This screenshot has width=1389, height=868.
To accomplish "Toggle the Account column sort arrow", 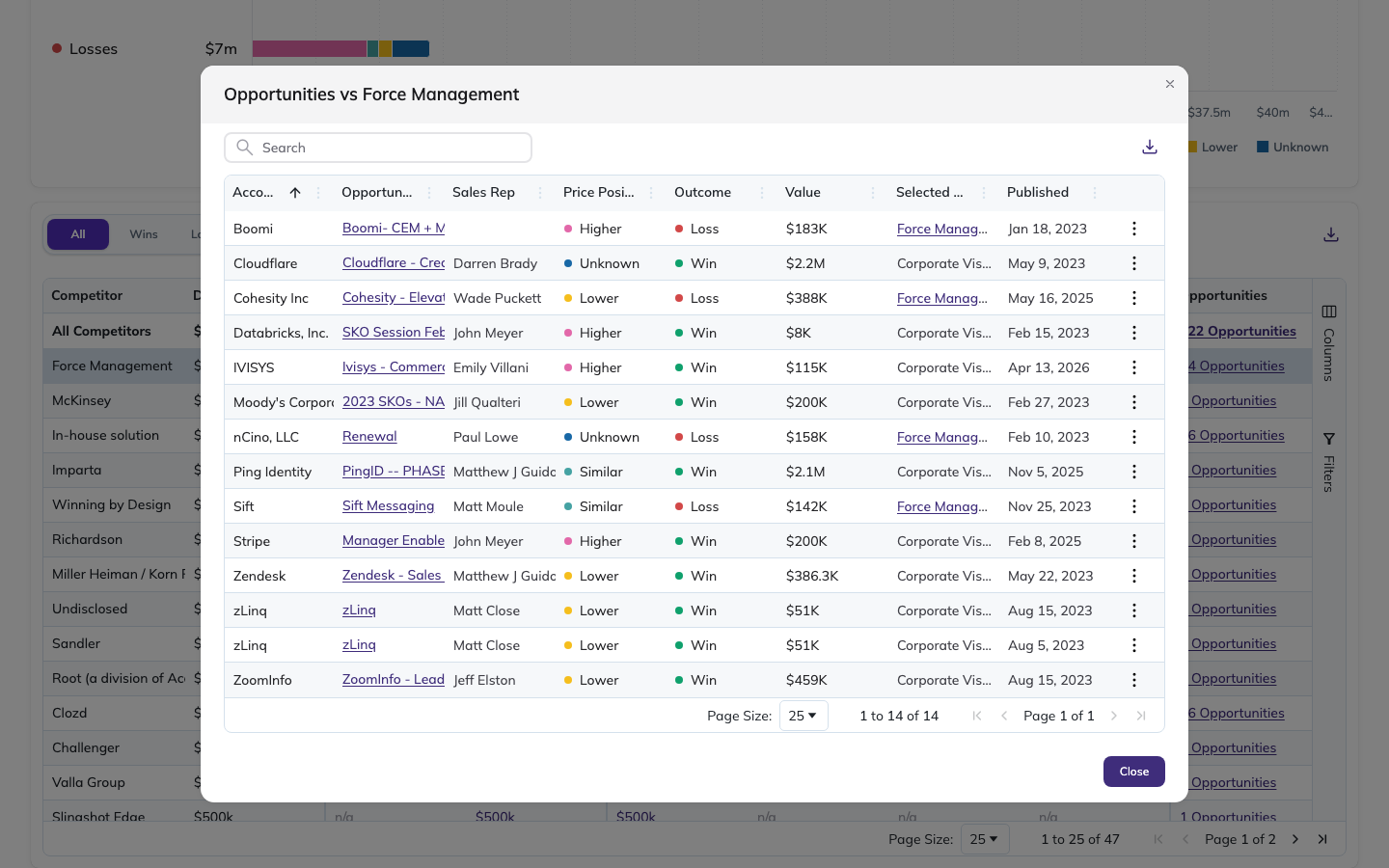I will 295,193.
